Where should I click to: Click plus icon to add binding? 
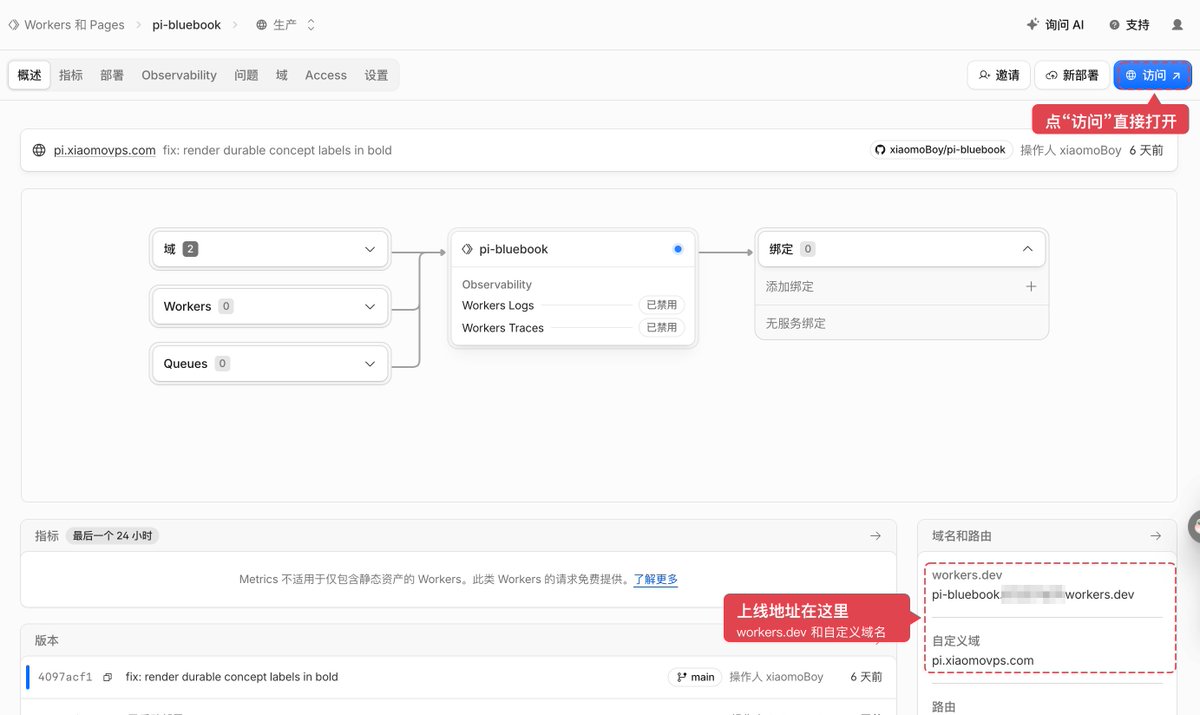click(x=1031, y=287)
